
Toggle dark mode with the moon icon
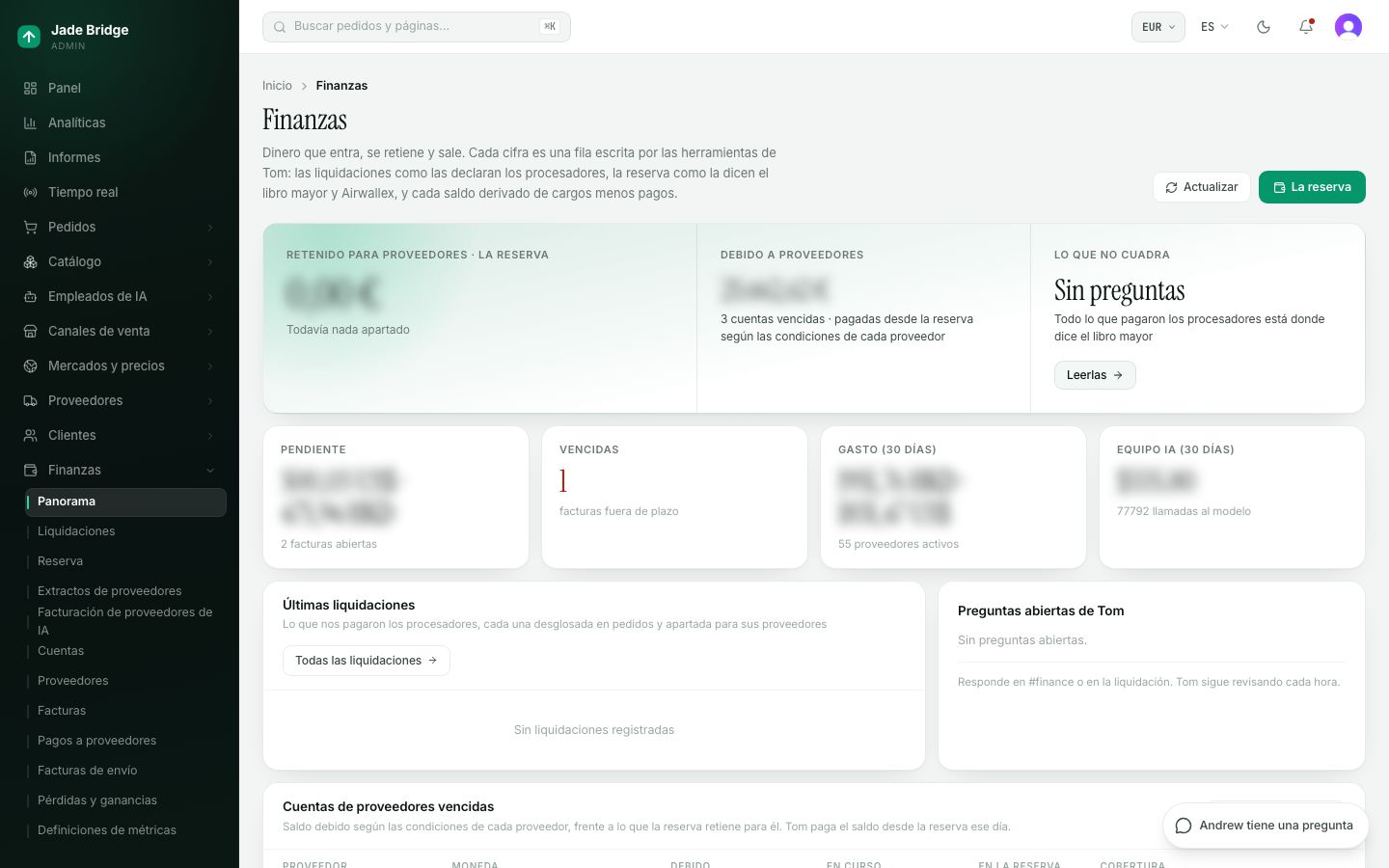[1264, 27]
